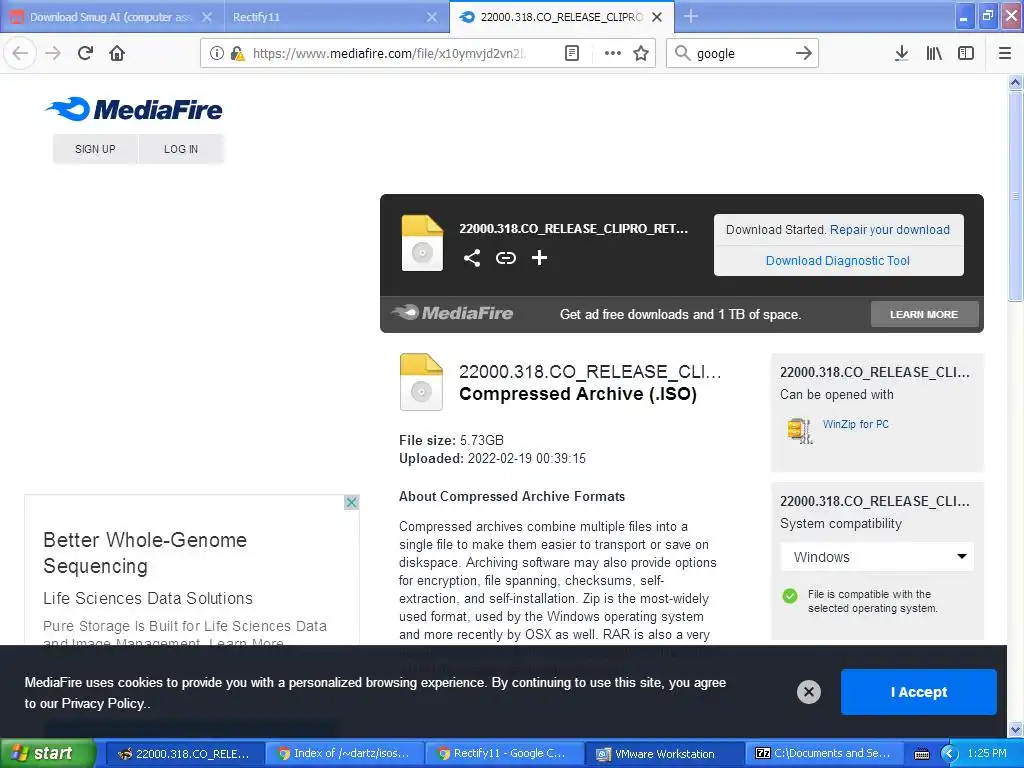
Task: Click the scrollbar down arrow
Action: coord(1015,729)
